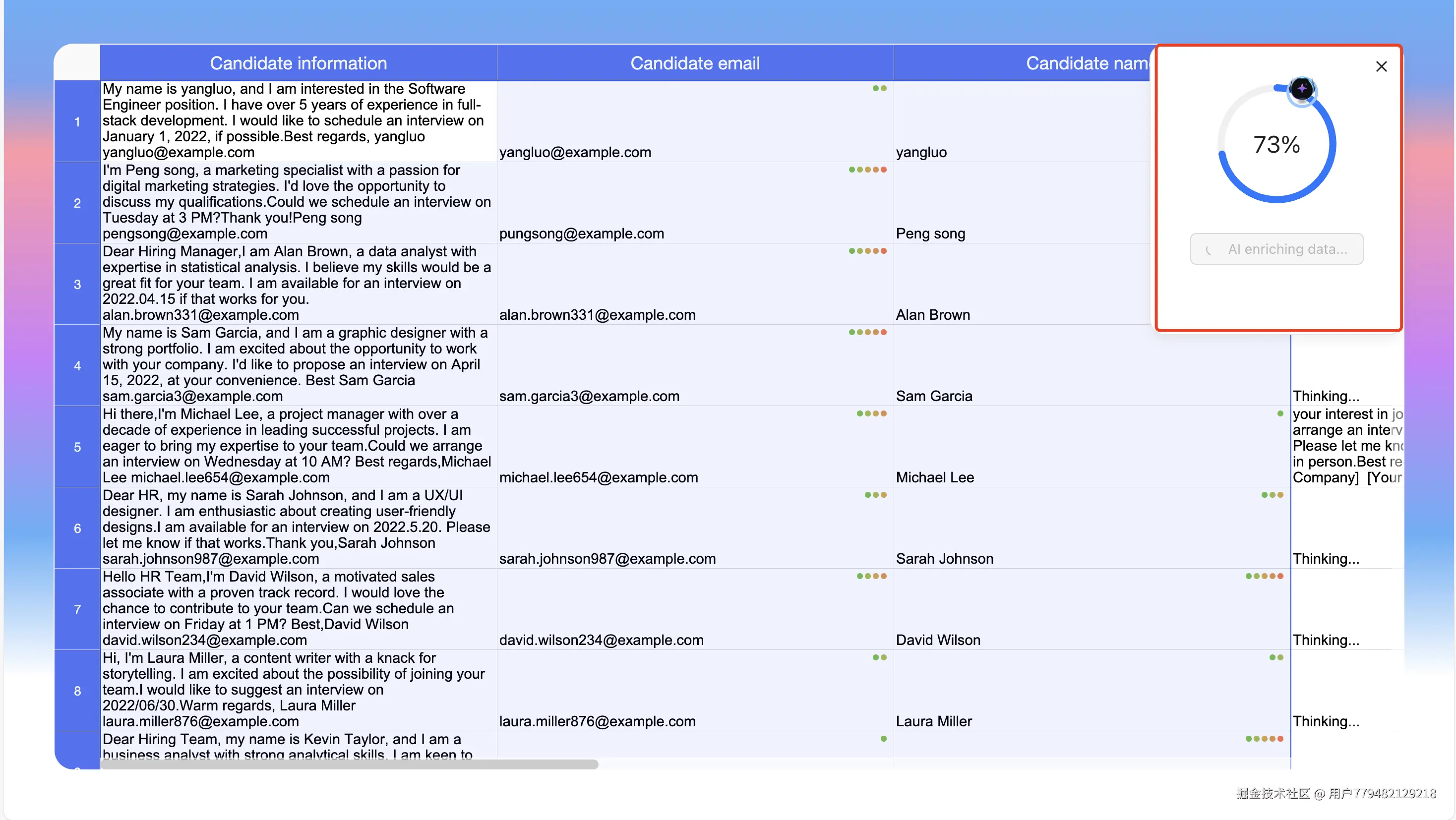Click the loading dots in pungsong email cell

point(867,170)
